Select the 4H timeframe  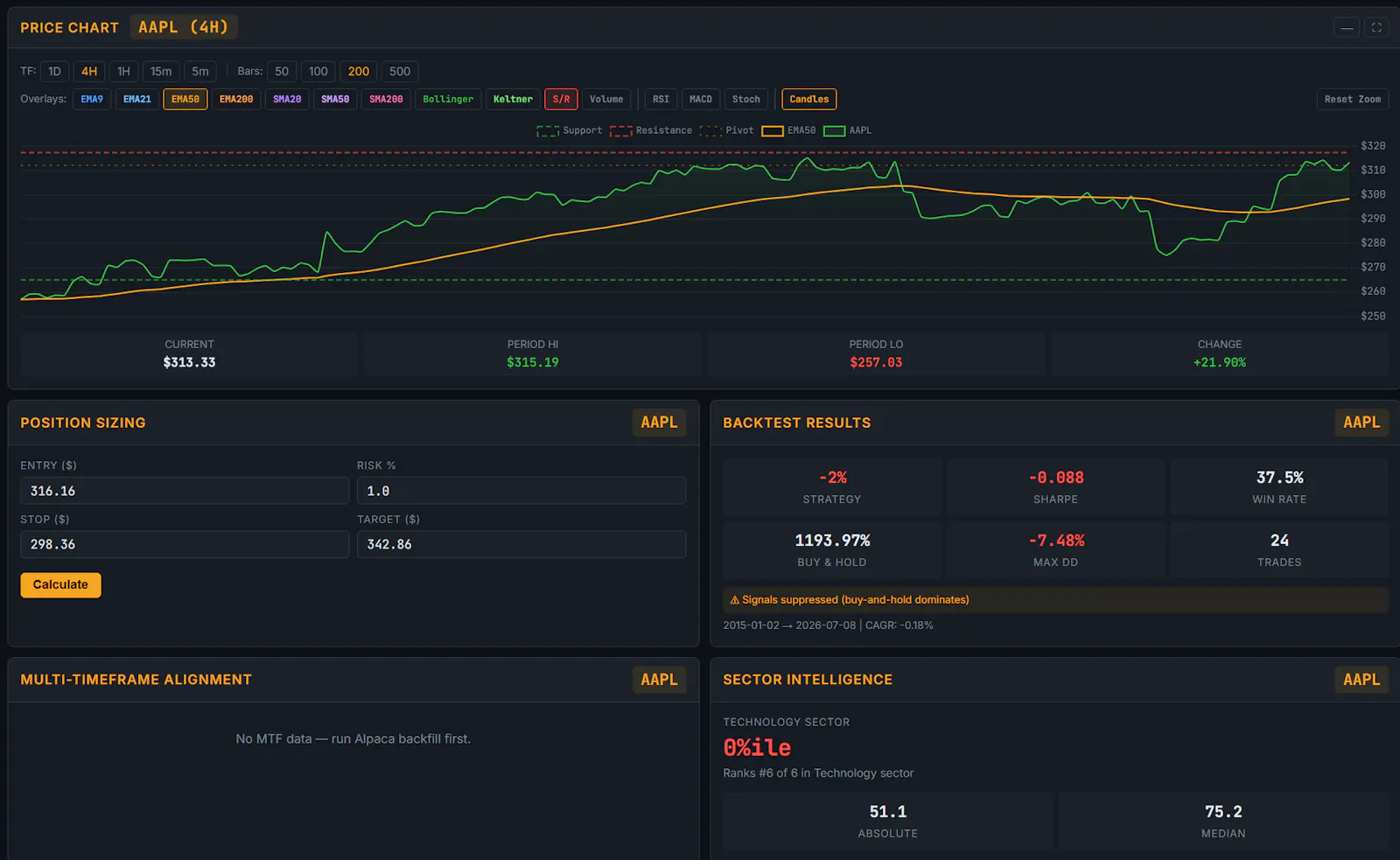click(89, 72)
